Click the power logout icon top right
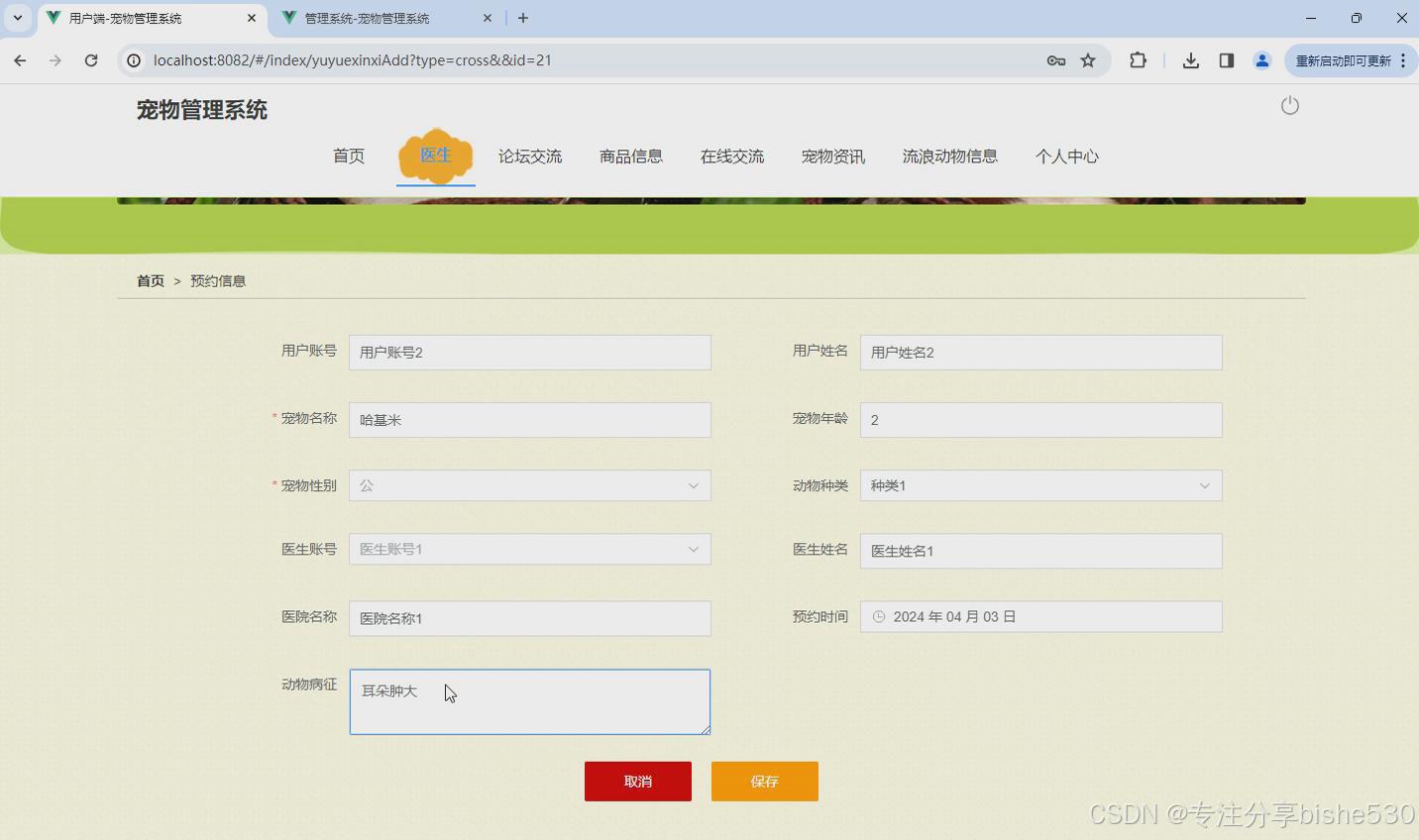Screen dimensions: 1419x840 coord(1289,105)
